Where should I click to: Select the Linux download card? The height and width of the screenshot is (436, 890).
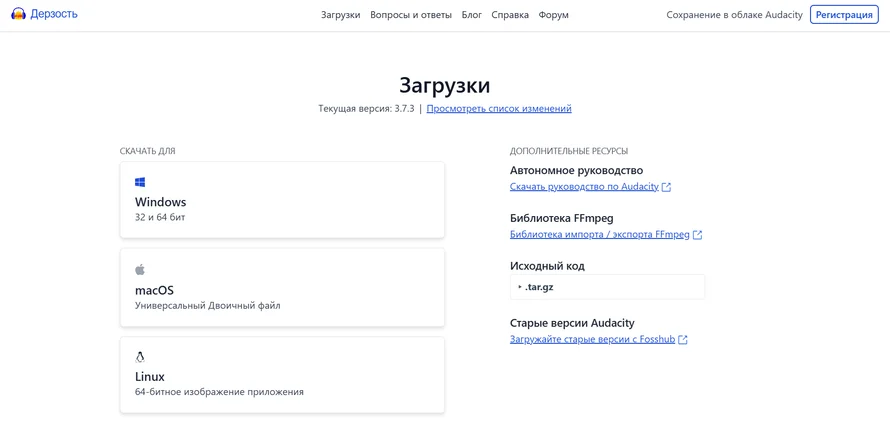pyautogui.click(x=282, y=375)
